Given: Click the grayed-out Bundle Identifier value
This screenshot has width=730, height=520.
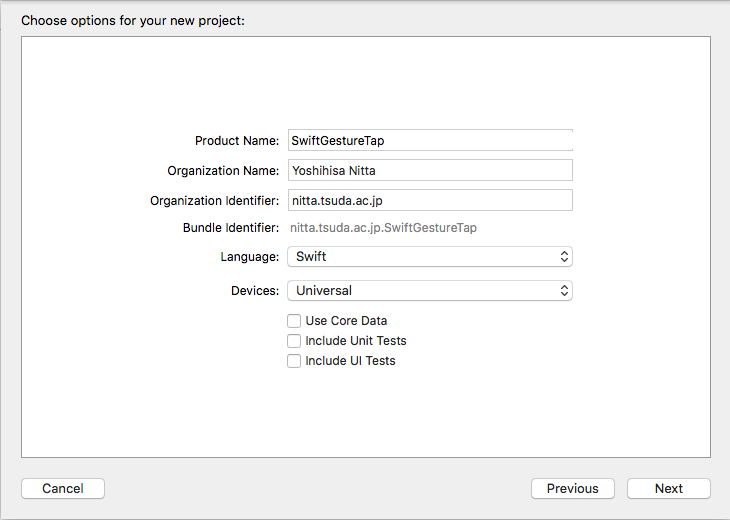Looking at the screenshot, I should [383, 228].
